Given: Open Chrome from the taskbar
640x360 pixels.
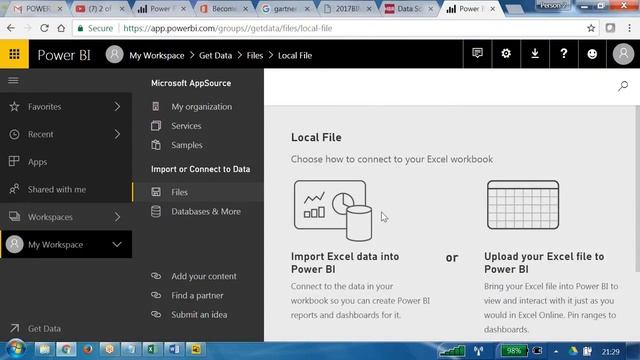Looking at the screenshot, I should (x=66, y=349).
